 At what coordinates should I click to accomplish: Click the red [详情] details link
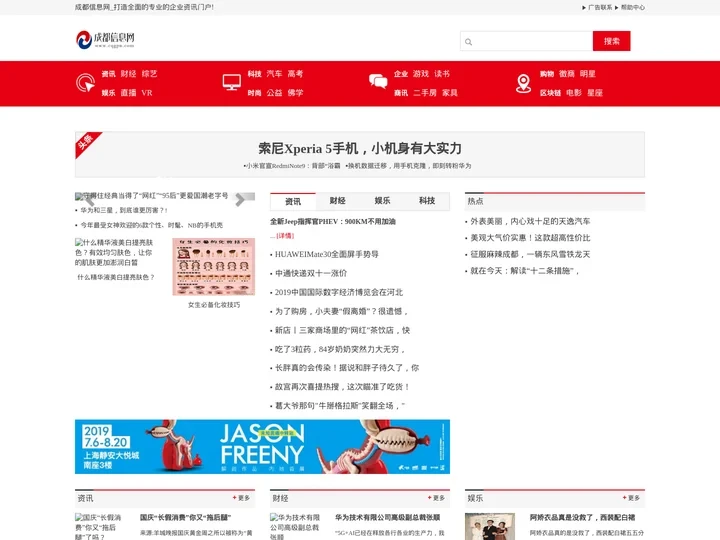[x=285, y=236]
